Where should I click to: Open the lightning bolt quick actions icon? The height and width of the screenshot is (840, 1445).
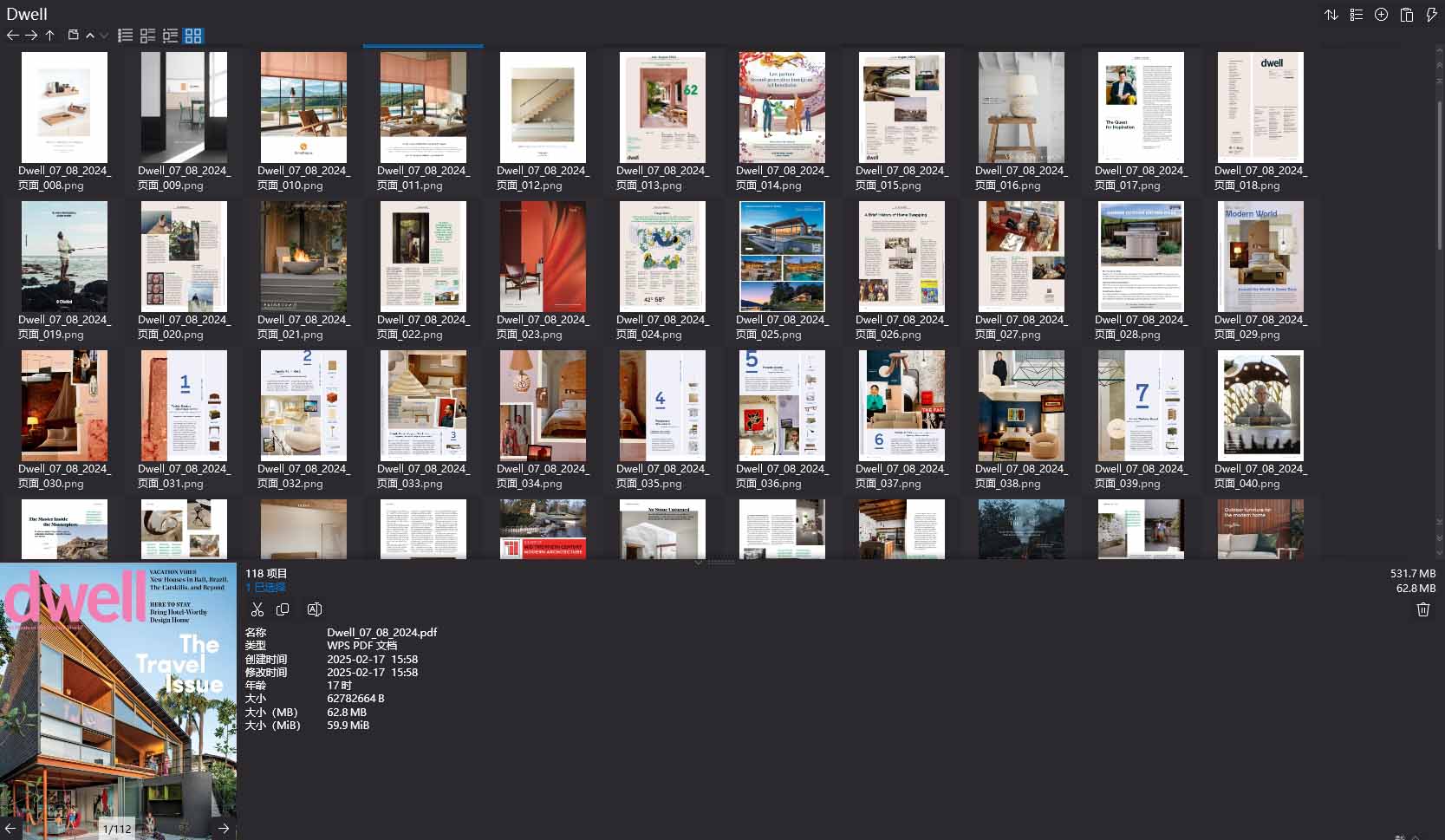pyautogui.click(x=1431, y=15)
